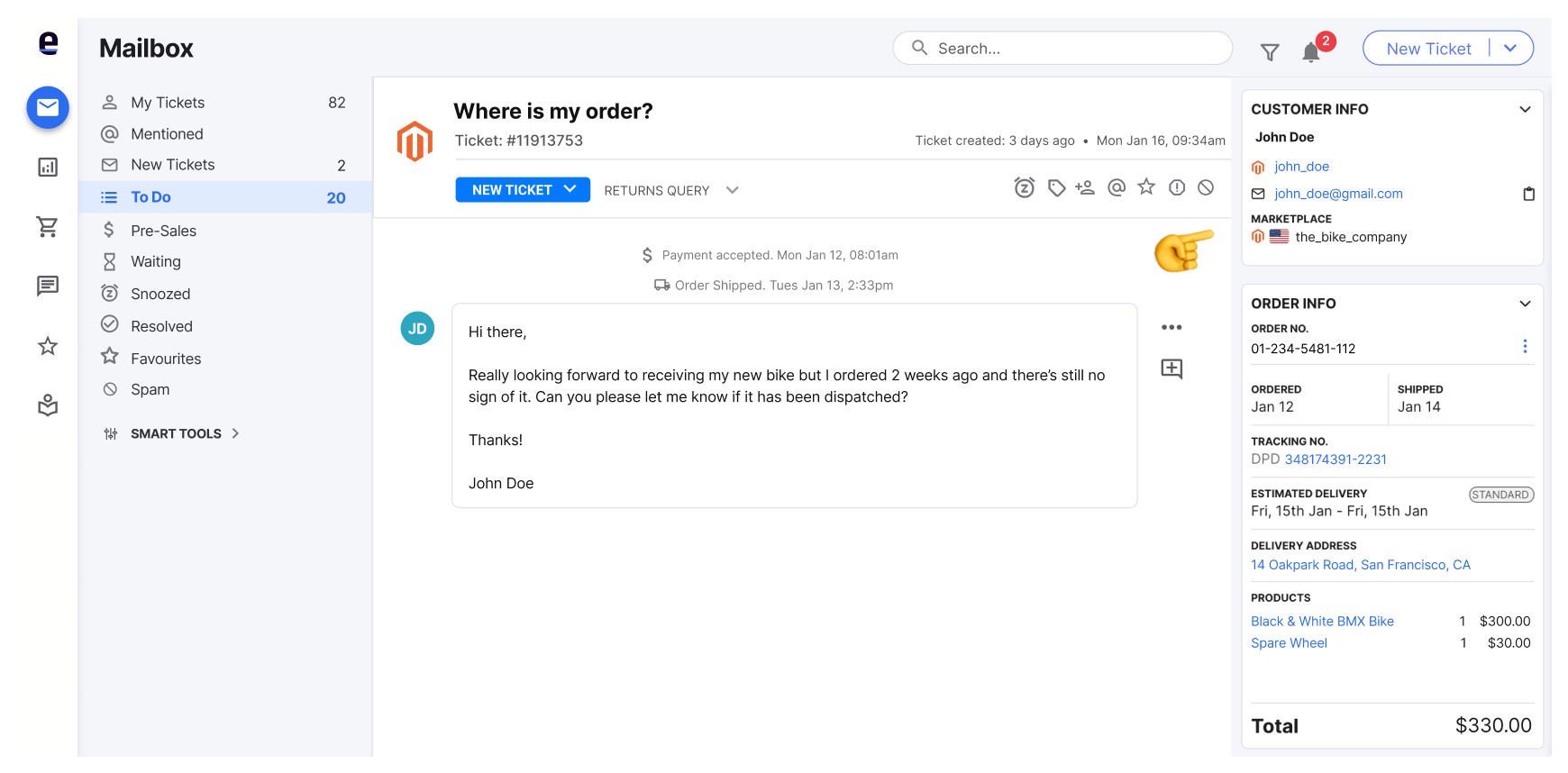Add a note with the plus-comment icon

pos(1171,368)
